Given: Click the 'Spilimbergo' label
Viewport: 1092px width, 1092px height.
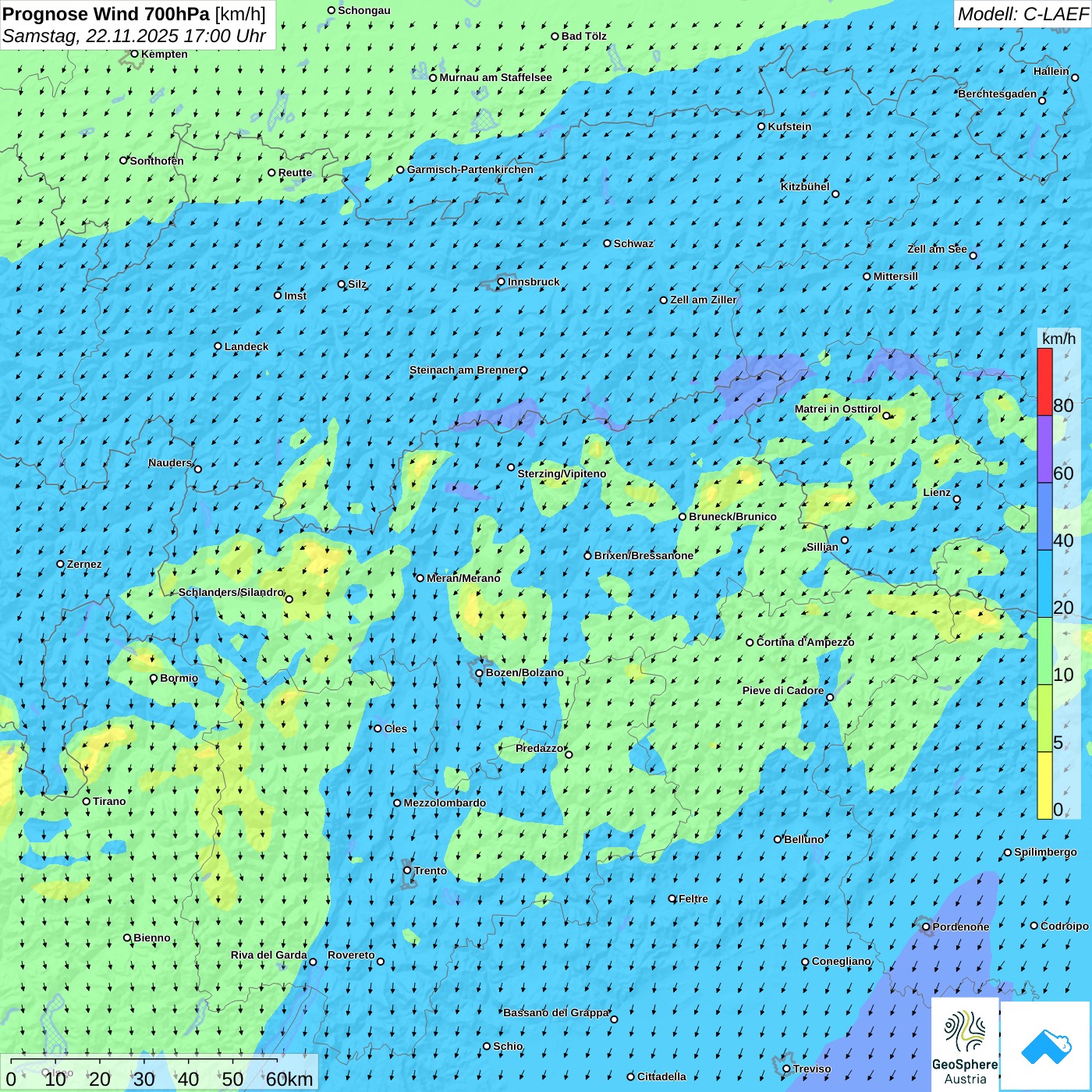Looking at the screenshot, I should coord(1045,852).
